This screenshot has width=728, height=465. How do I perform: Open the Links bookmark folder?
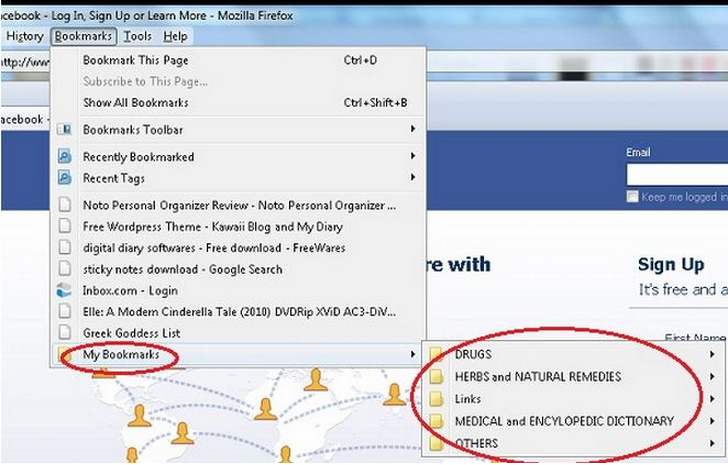(571, 399)
